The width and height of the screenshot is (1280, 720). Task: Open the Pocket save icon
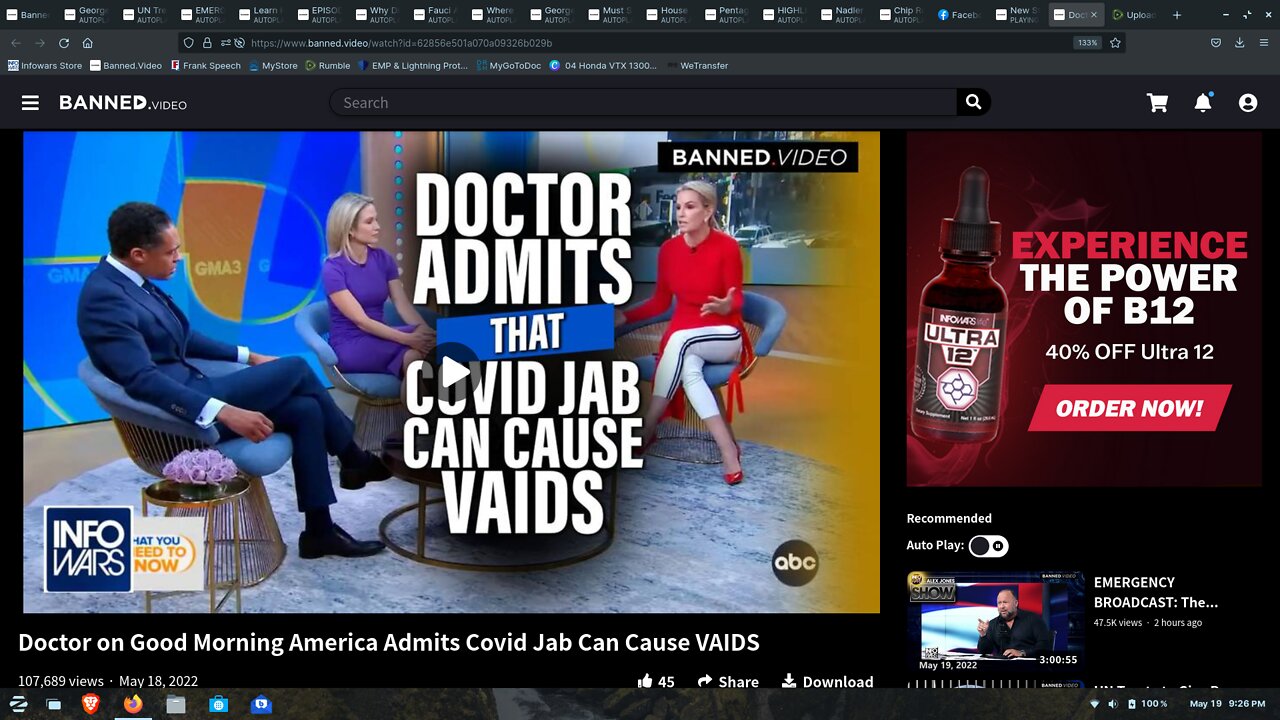click(x=1216, y=43)
